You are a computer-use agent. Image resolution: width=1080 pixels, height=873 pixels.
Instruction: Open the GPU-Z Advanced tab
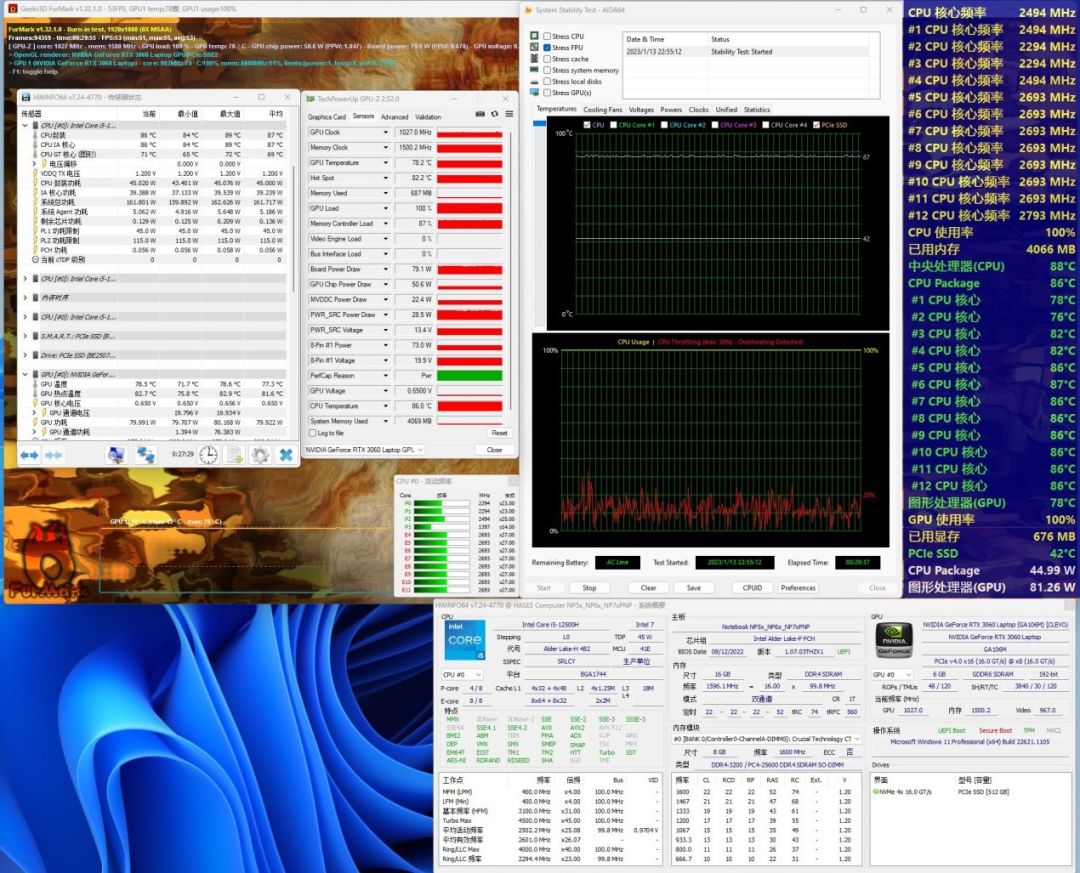click(395, 117)
